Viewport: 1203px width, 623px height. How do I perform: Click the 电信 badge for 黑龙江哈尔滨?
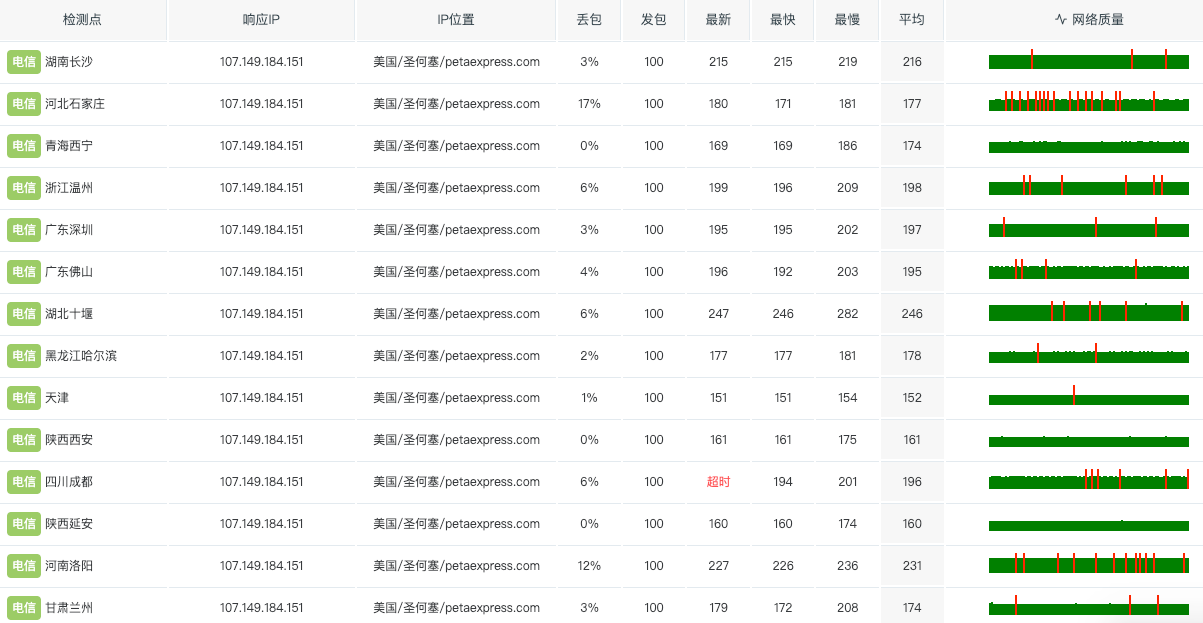point(23,356)
